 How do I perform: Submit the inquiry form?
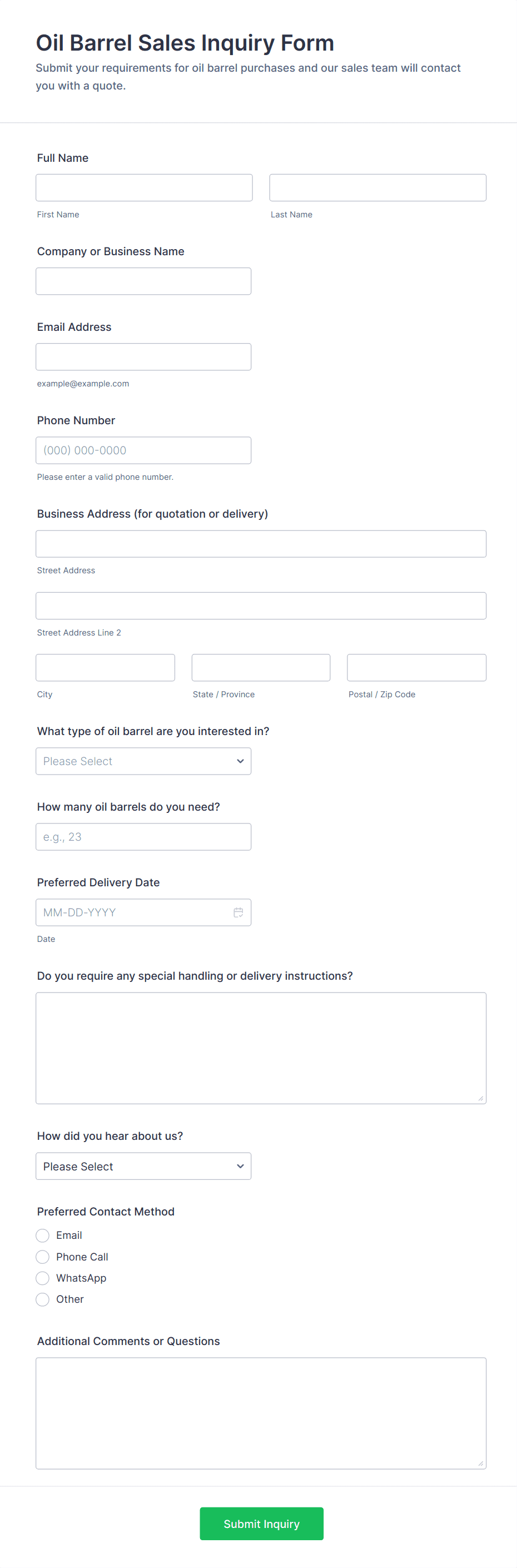click(x=261, y=1523)
